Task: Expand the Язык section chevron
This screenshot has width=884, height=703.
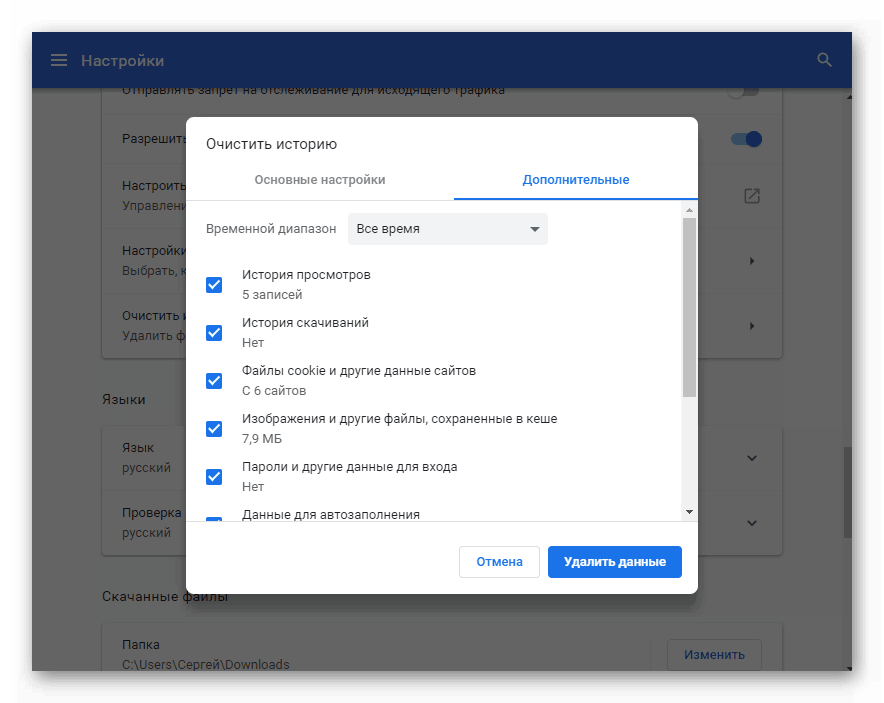Action: (x=752, y=458)
